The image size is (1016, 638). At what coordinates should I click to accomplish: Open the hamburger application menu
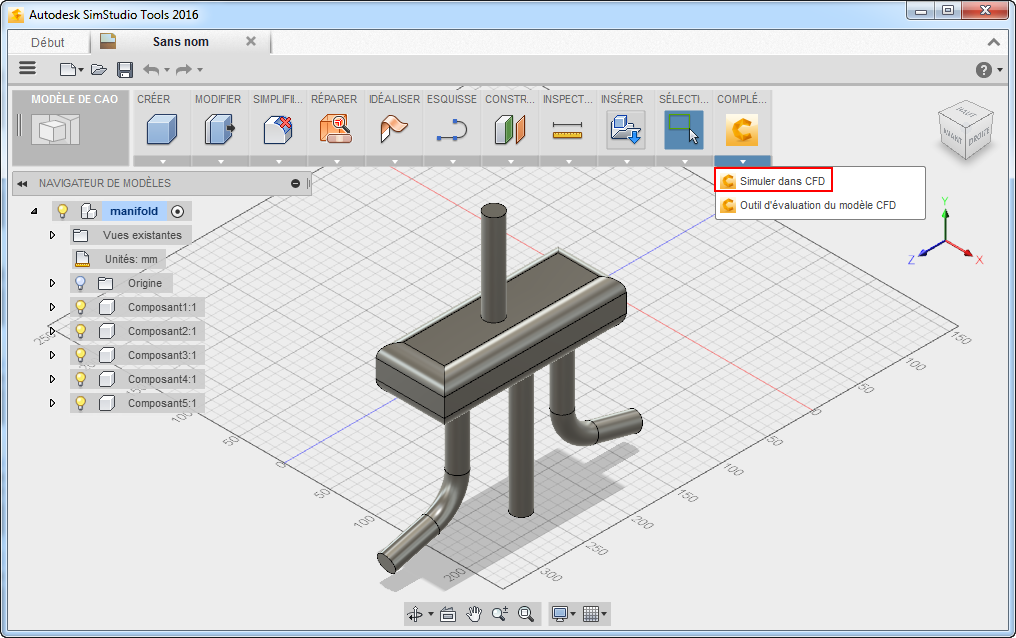[27, 68]
